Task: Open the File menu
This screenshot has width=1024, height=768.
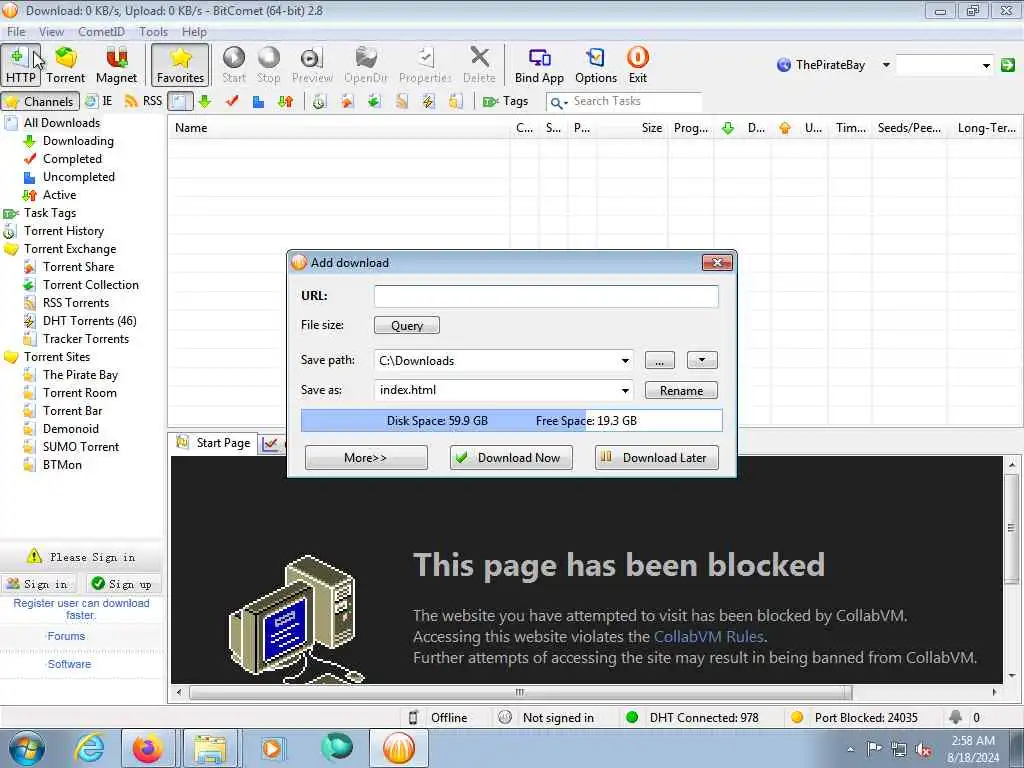Action: [x=16, y=31]
